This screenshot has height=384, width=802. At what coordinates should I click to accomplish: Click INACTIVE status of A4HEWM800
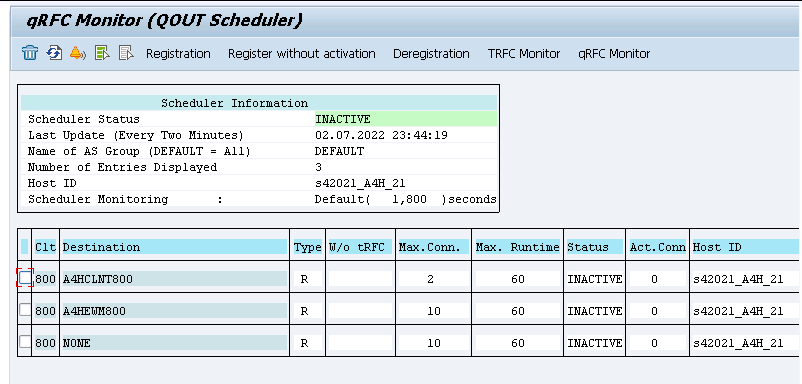pyautogui.click(x=594, y=311)
